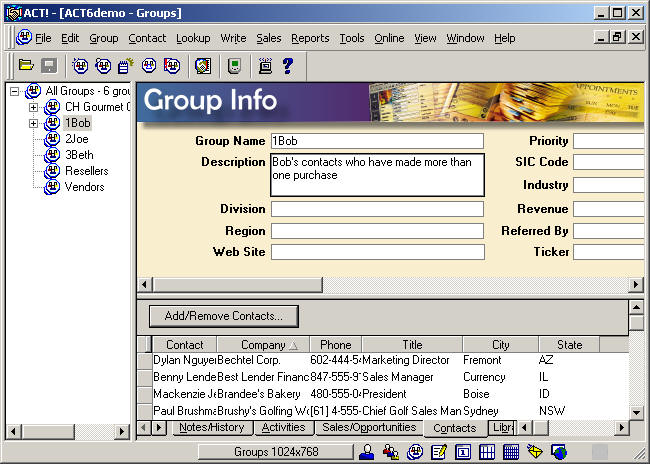
Task: Open the Groups 1024x768 layout selector
Action: pyautogui.click(x=276, y=452)
